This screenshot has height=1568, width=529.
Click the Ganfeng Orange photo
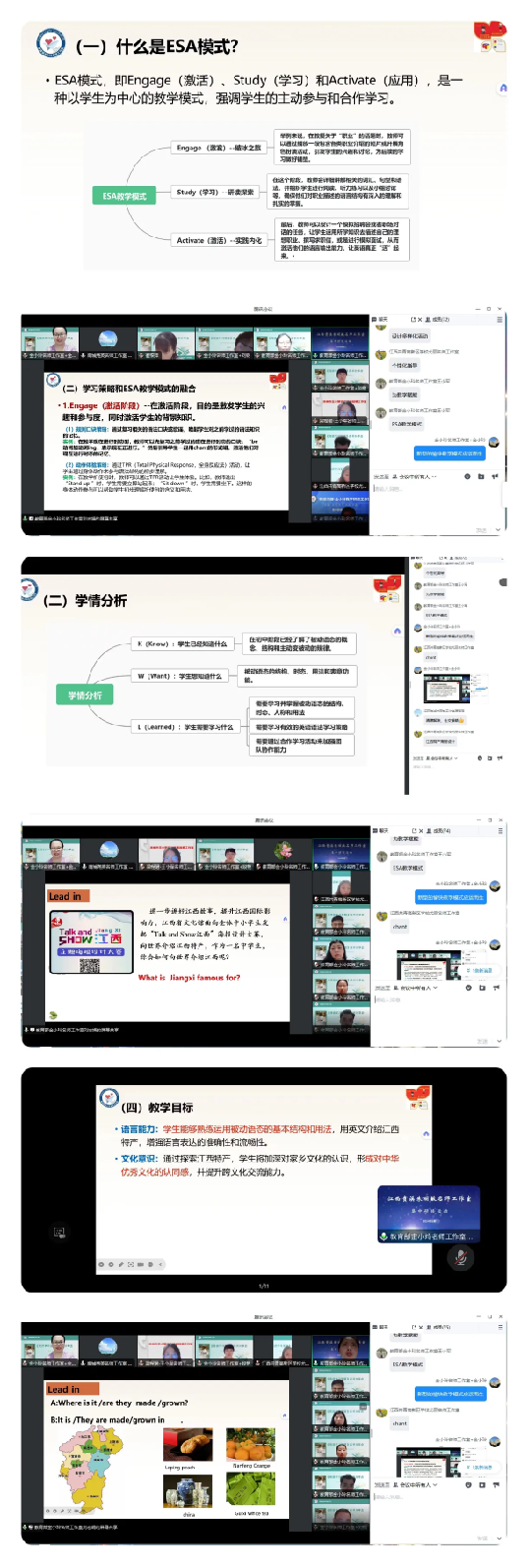tap(251, 1445)
